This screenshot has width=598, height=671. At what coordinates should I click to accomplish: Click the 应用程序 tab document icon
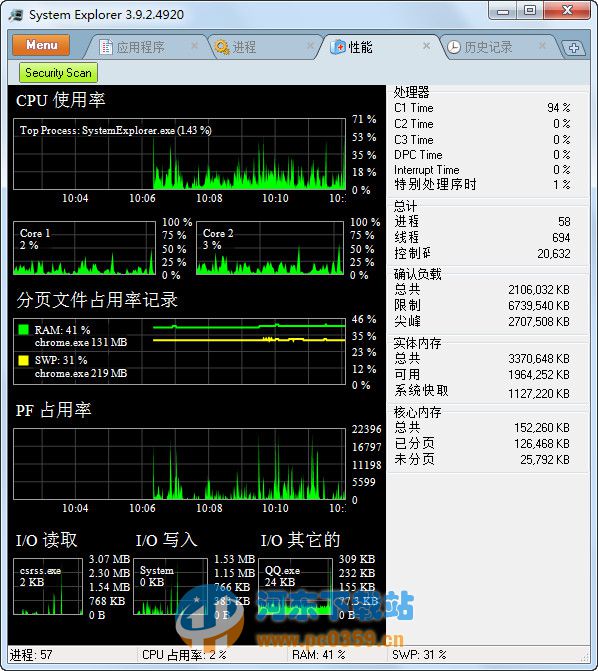(106, 47)
